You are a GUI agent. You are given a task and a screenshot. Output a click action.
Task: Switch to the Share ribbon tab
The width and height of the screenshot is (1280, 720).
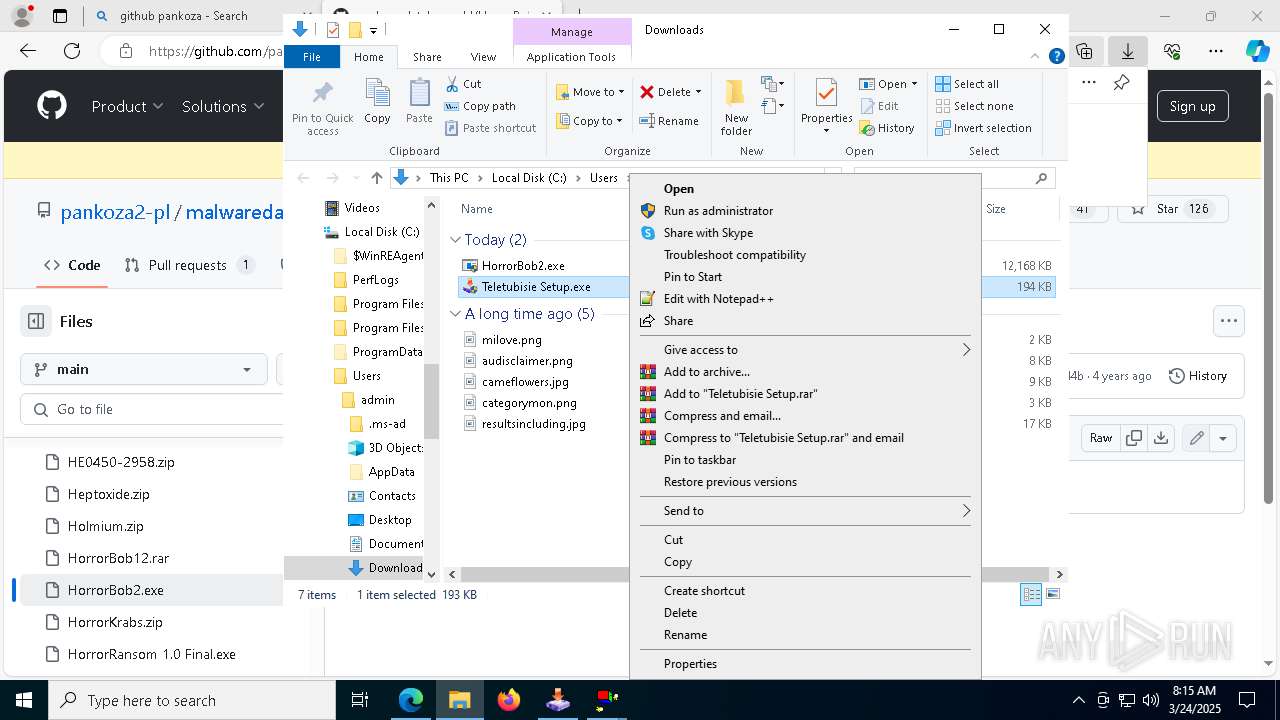(x=427, y=57)
